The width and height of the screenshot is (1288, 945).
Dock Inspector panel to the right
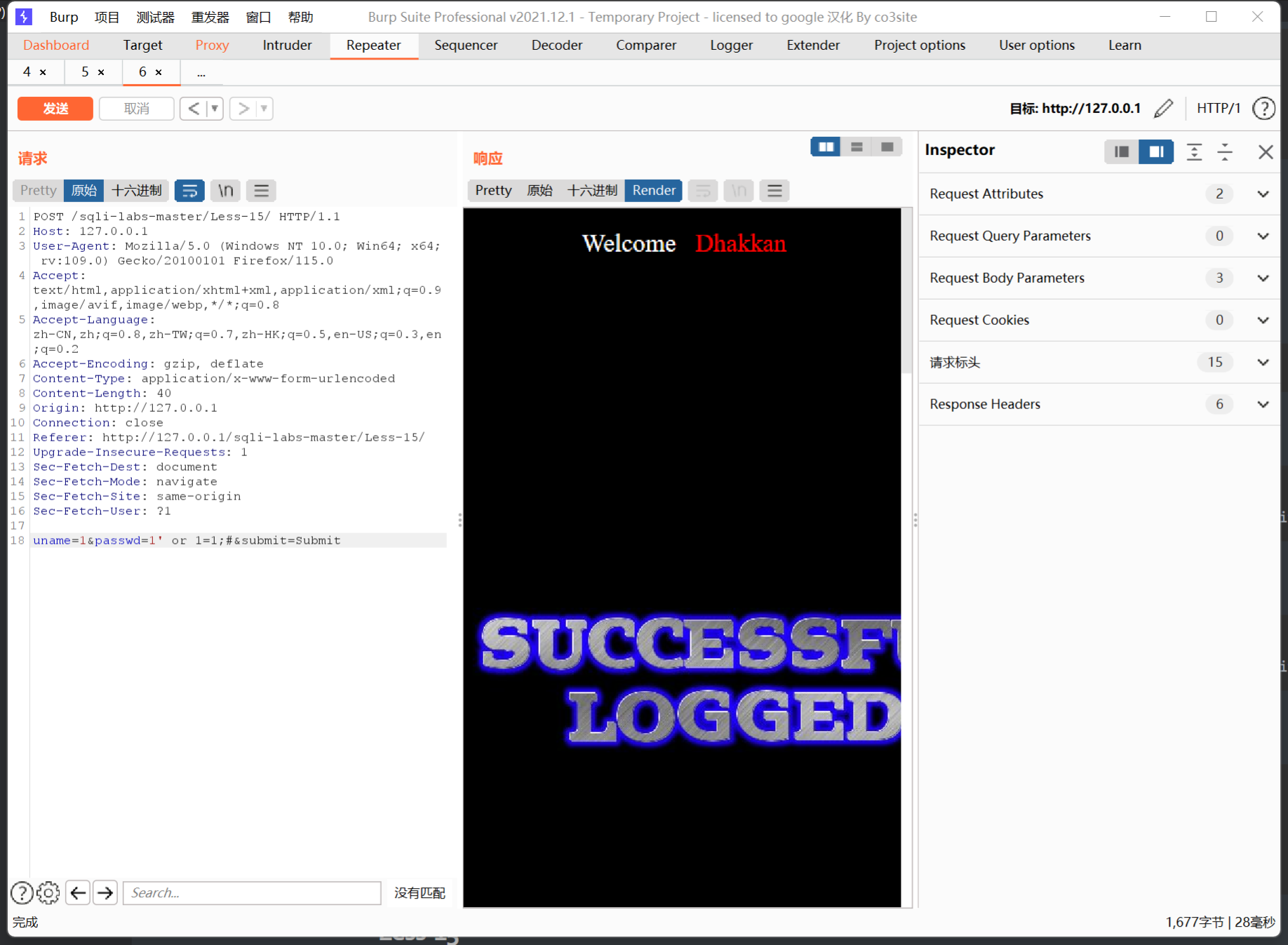click(x=1156, y=152)
